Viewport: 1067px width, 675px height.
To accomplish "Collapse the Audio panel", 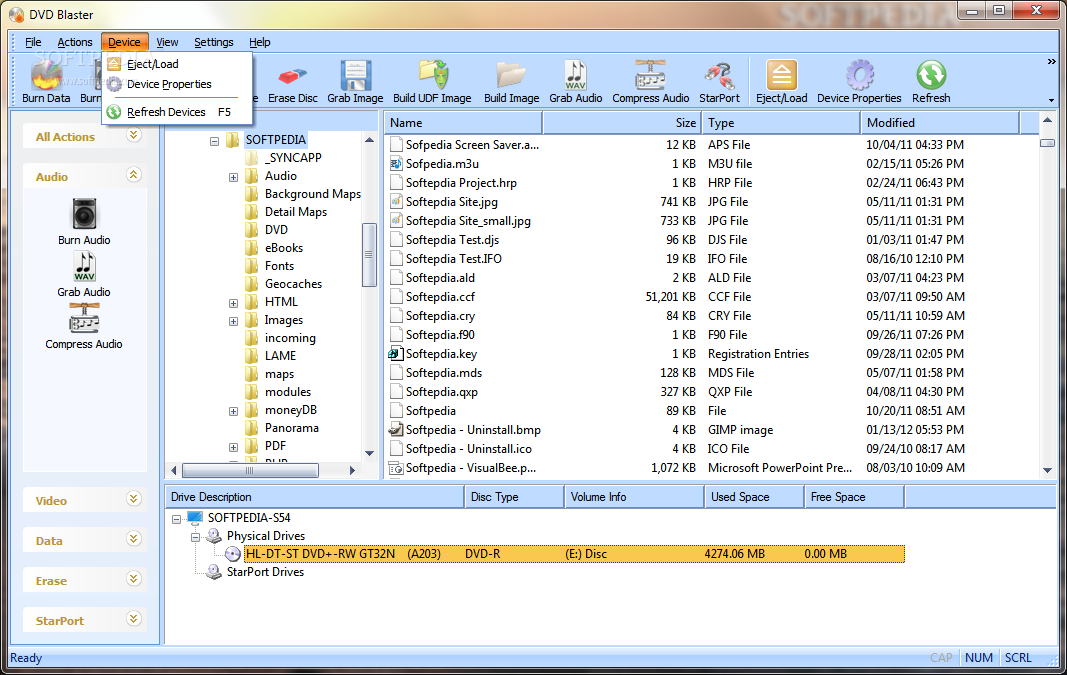I will click(133, 175).
